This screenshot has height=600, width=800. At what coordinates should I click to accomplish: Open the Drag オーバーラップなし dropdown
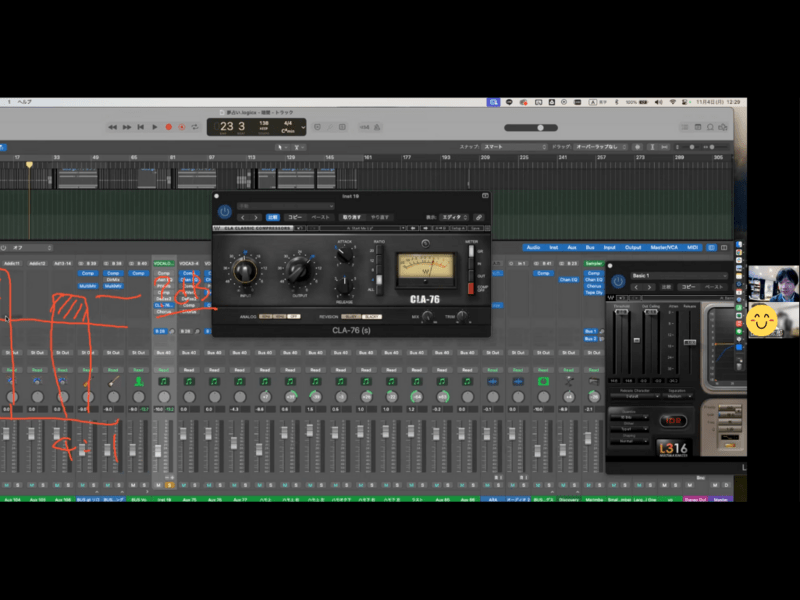598,147
